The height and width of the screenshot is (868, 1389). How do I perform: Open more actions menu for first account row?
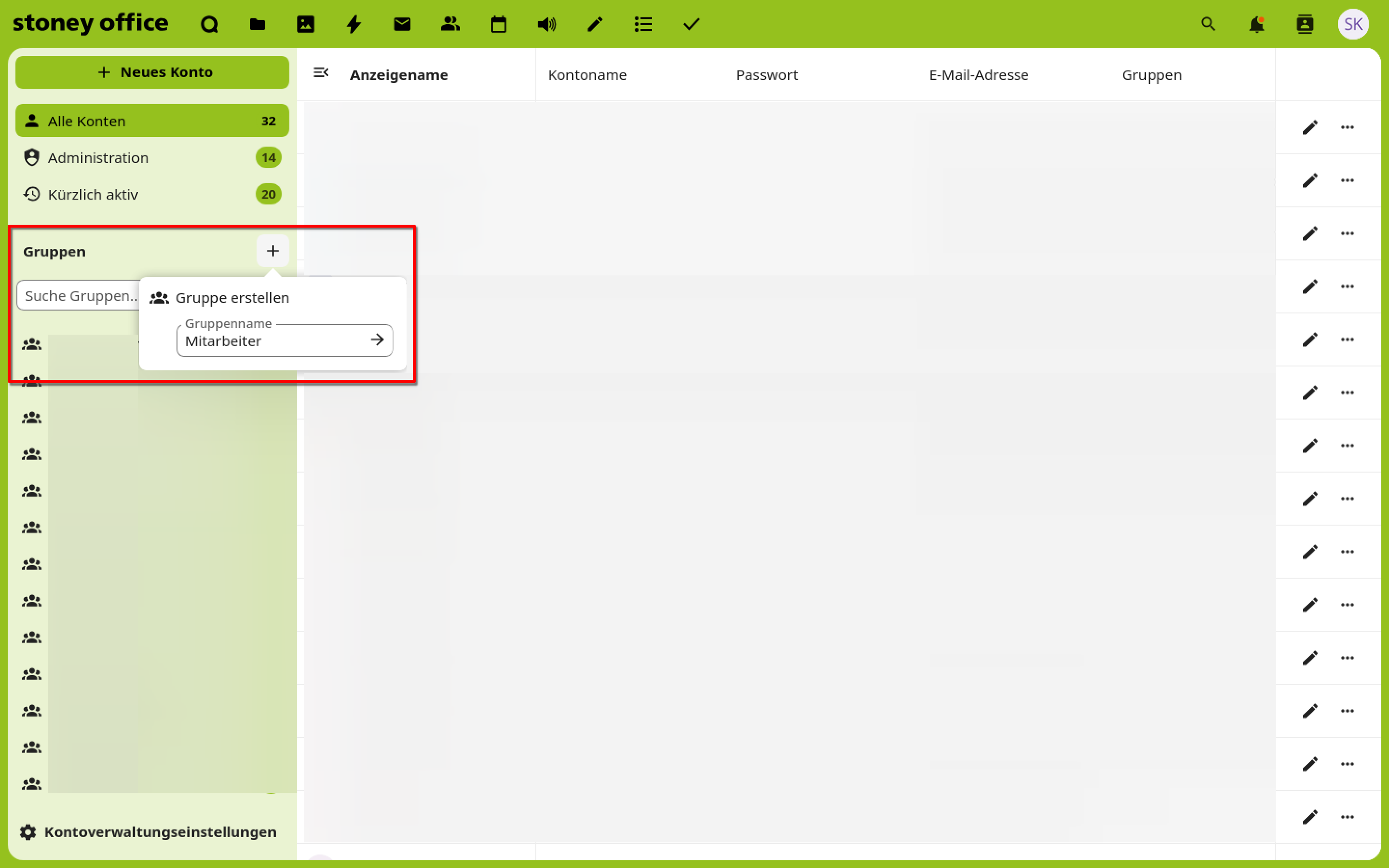point(1347,127)
